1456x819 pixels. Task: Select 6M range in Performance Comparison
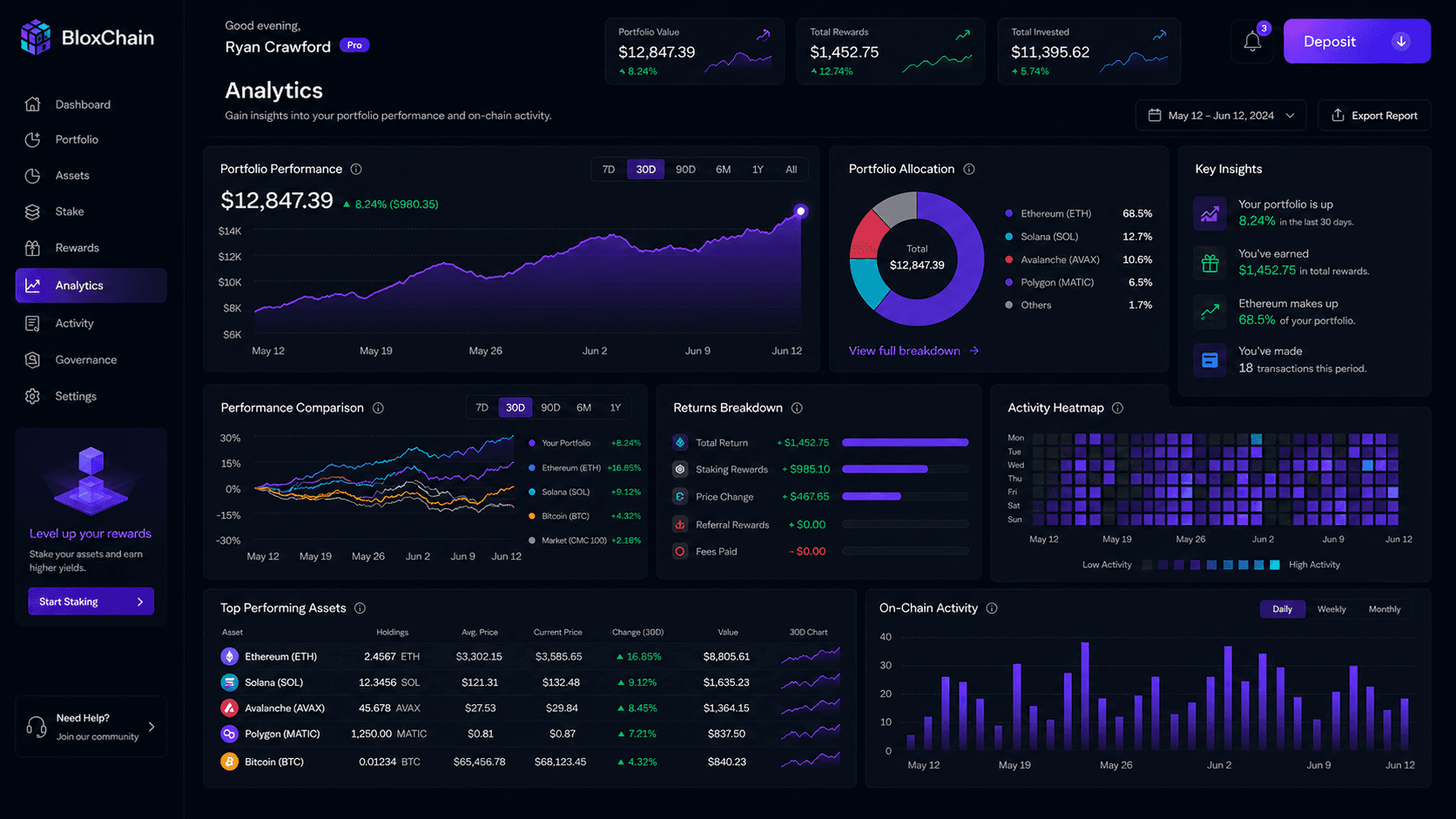pyautogui.click(x=583, y=407)
